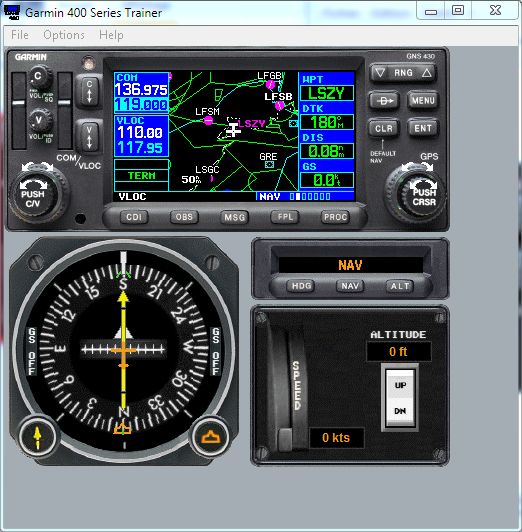Click the PUSH C/V knob
This screenshot has height=532, width=522.
click(x=33, y=198)
